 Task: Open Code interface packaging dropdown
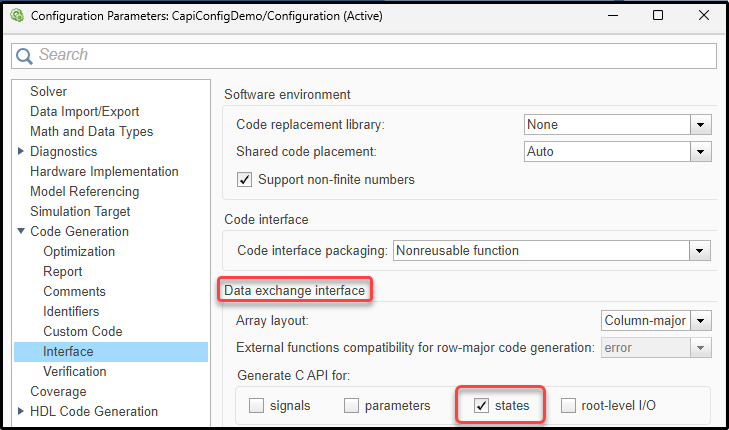tap(700, 250)
